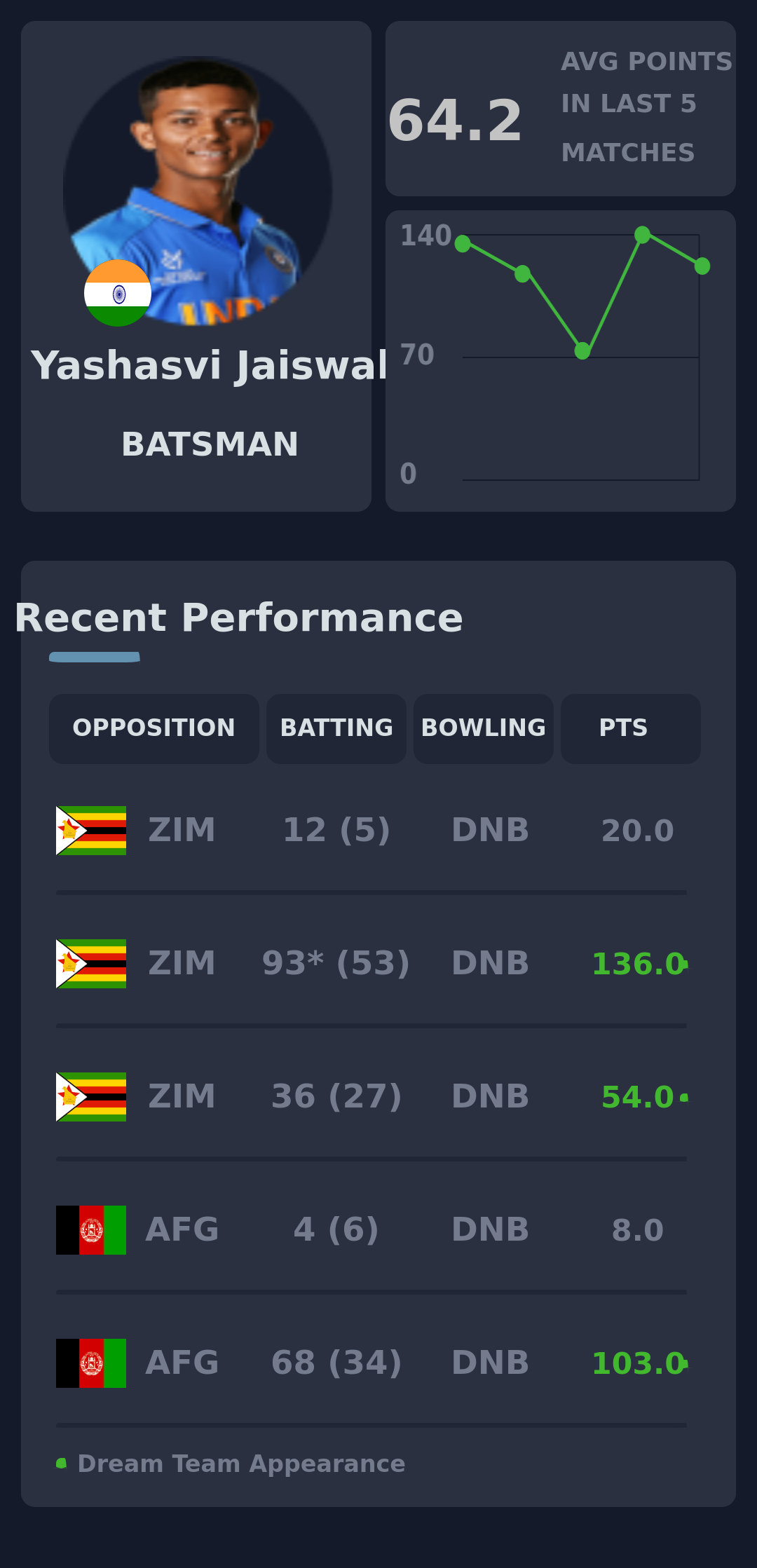Screen dimensions: 757x1568
Task: Click the highest peak point on the chart
Action: pos(642,235)
